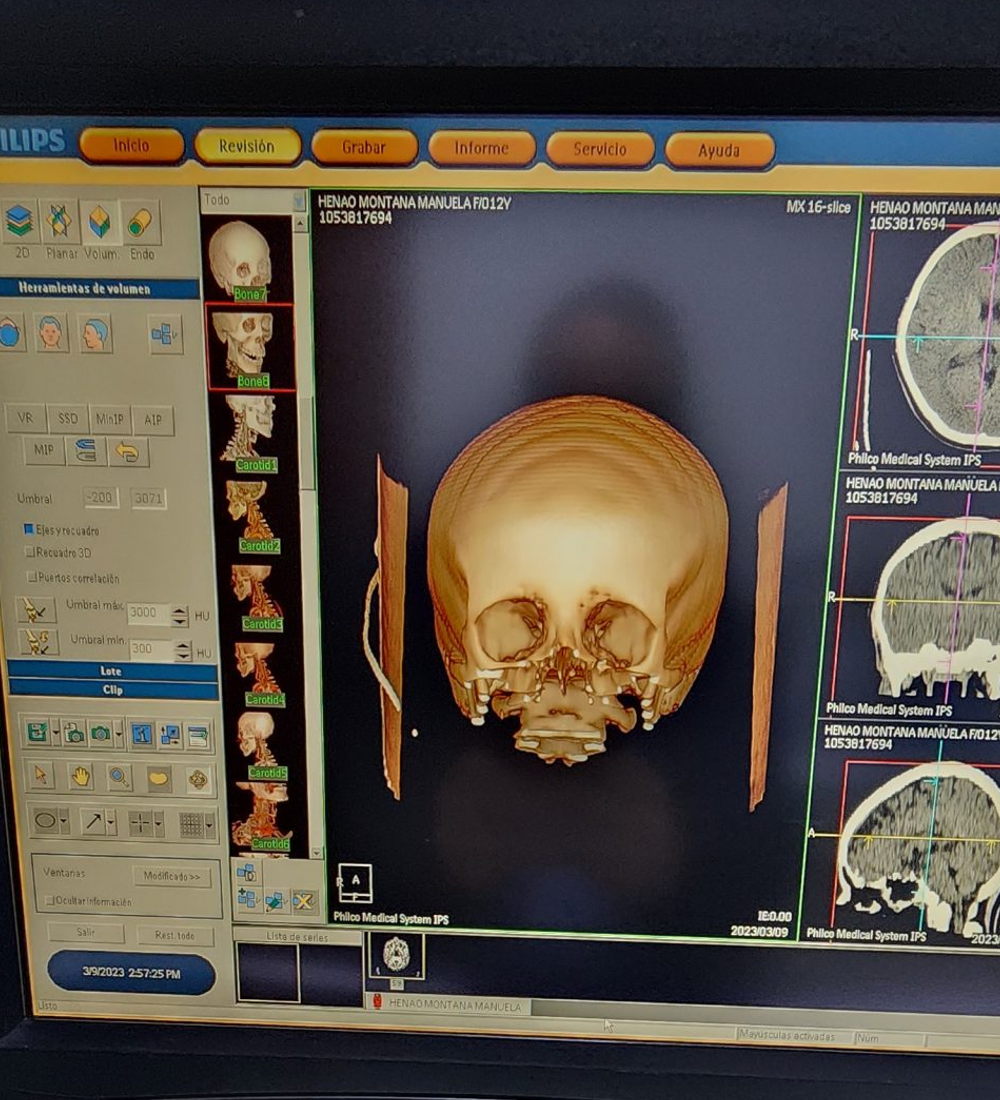Select the Carotid1 preset thumbnail
This screenshot has height=1100, width=1000.
251,433
